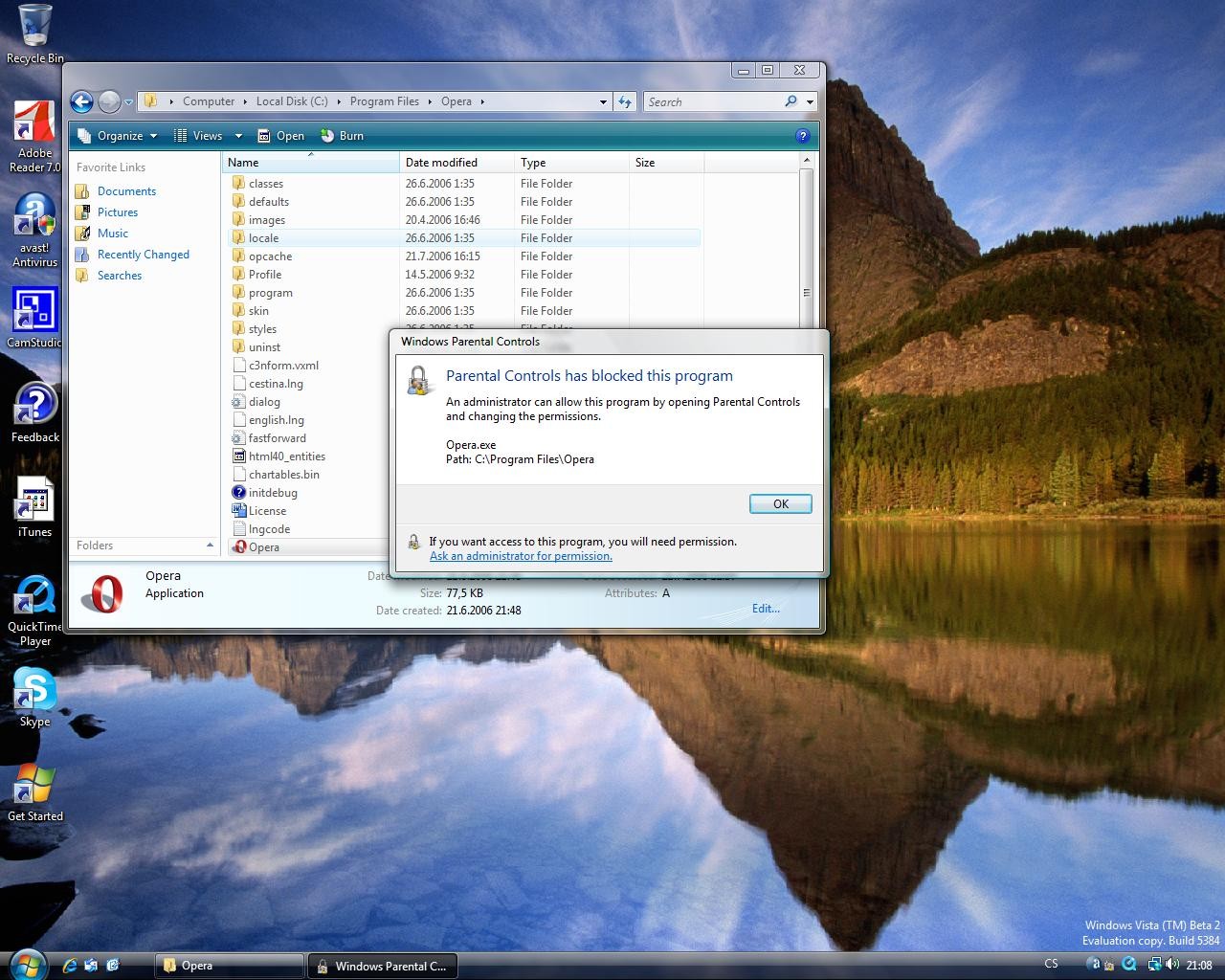Open the Recycle Bin desktop icon
Image resolution: width=1225 pixels, height=980 pixels.
[x=34, y=34]
